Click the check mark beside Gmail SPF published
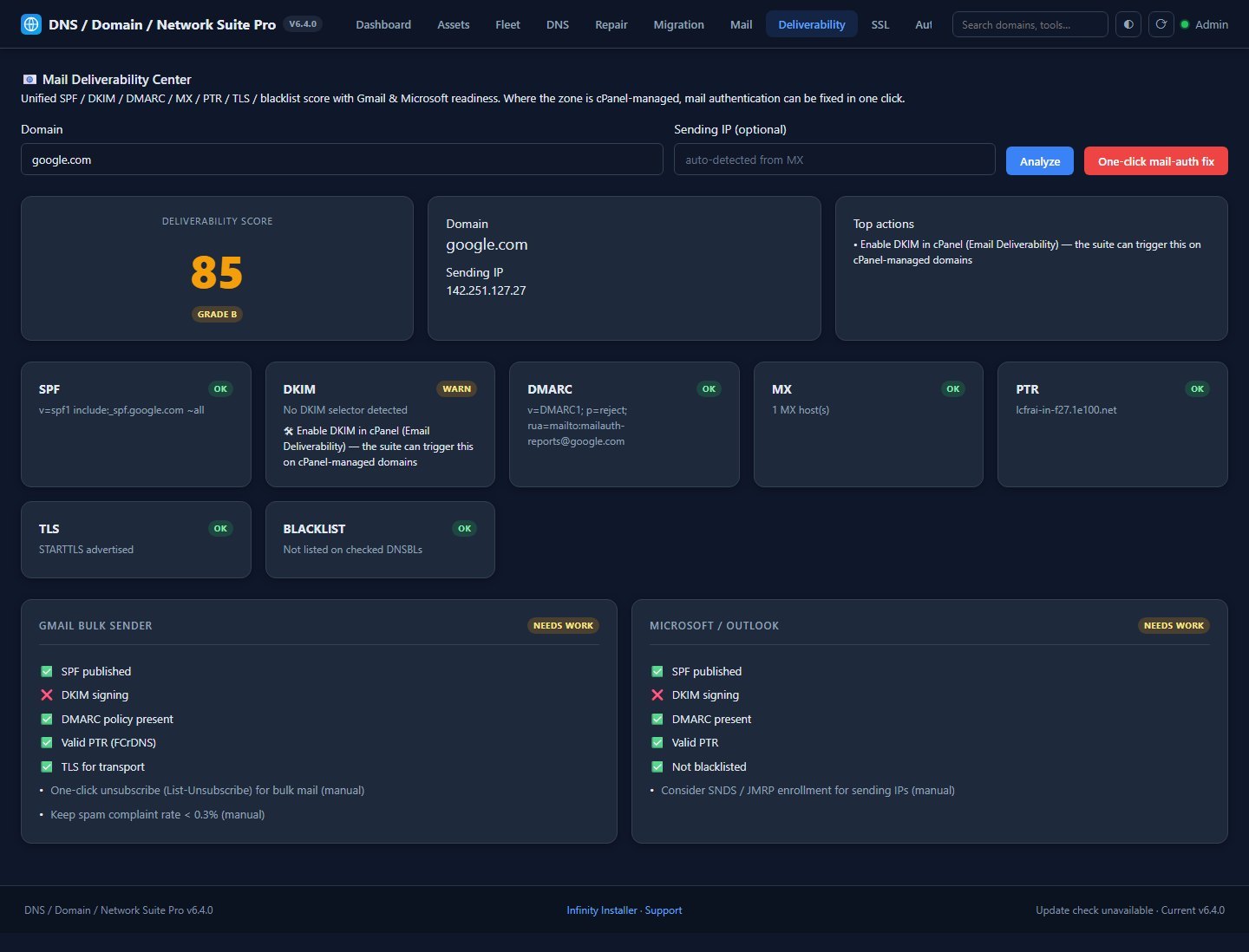 [x=47, y=671]
